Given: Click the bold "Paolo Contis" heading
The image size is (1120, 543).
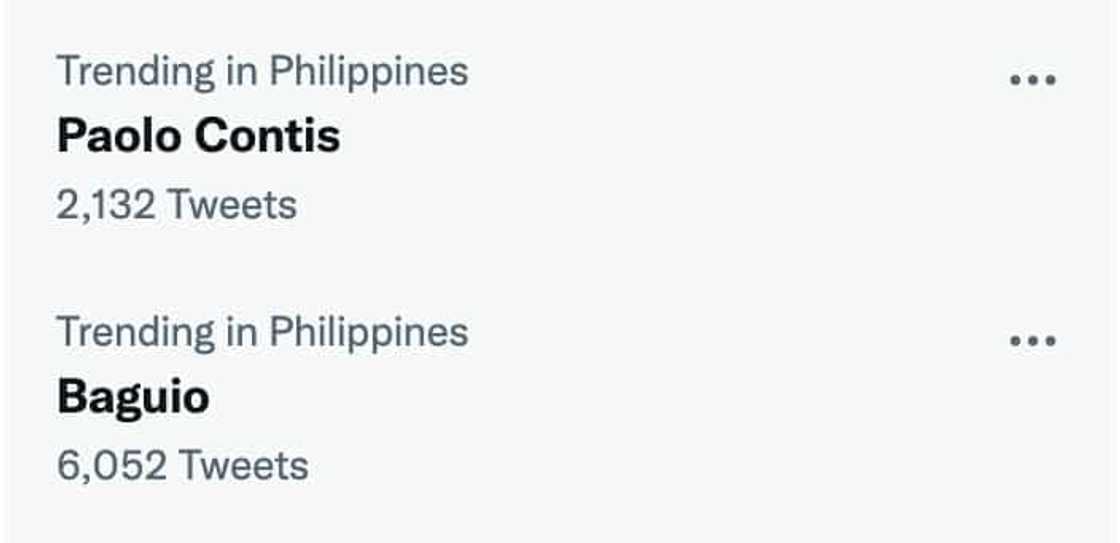Looking at the screenshot, I should [x=198, y=136].
